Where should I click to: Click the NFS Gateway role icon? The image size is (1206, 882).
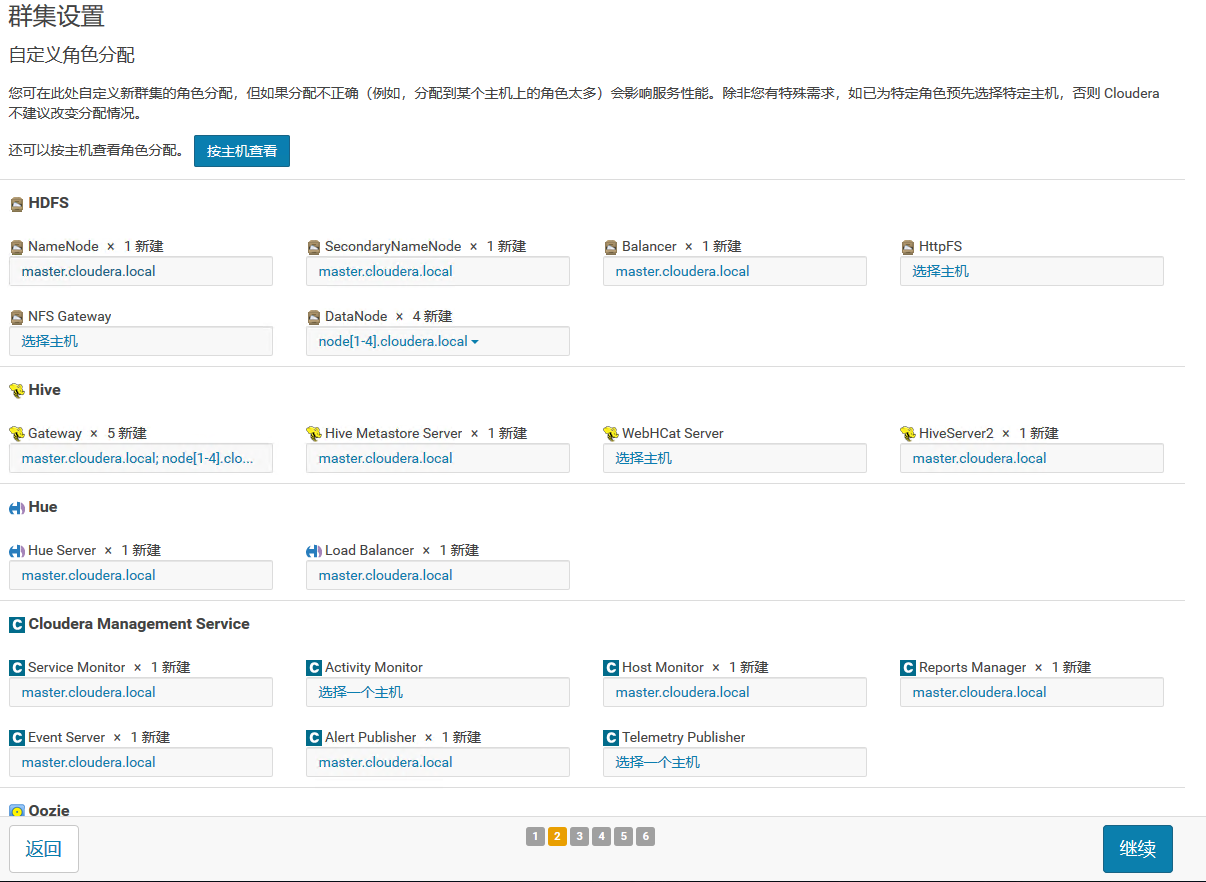17,317
